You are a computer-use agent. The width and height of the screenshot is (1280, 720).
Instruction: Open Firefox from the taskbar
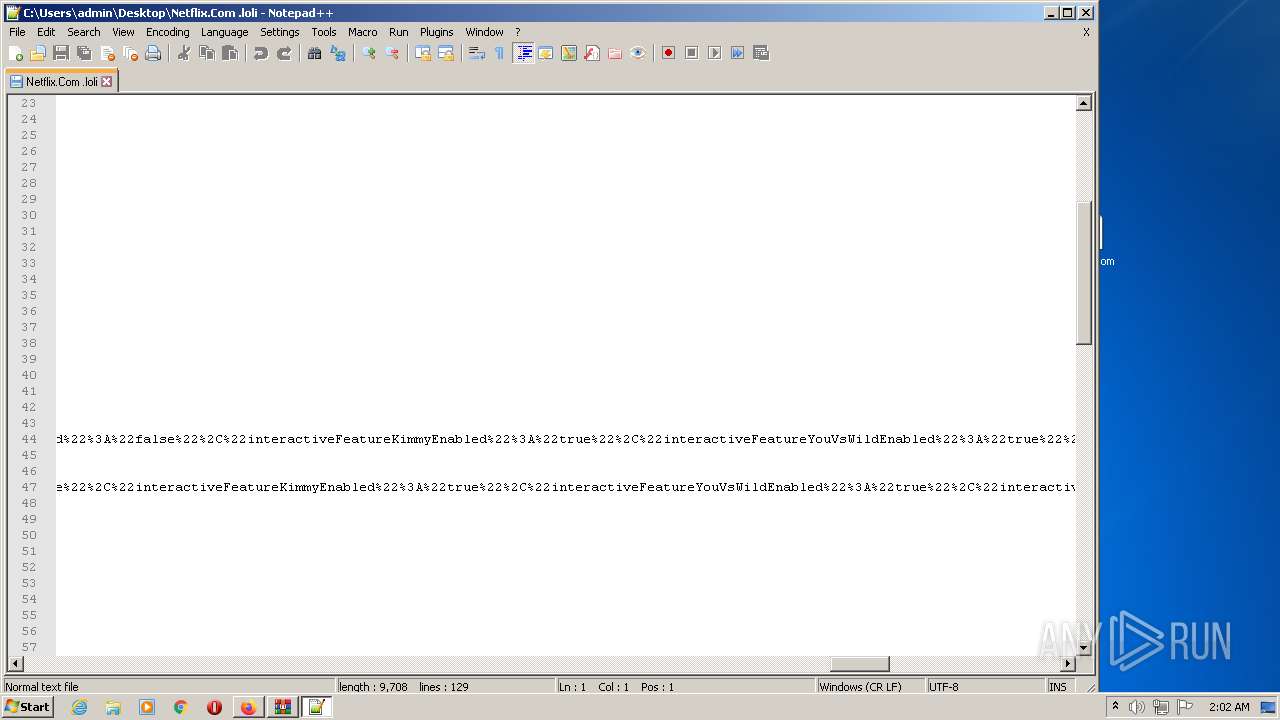point(247,707)
